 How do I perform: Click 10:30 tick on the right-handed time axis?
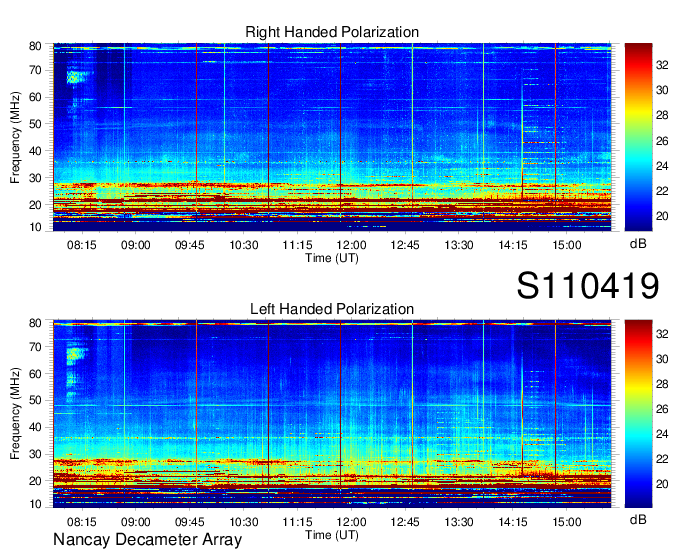coord(244,245)
